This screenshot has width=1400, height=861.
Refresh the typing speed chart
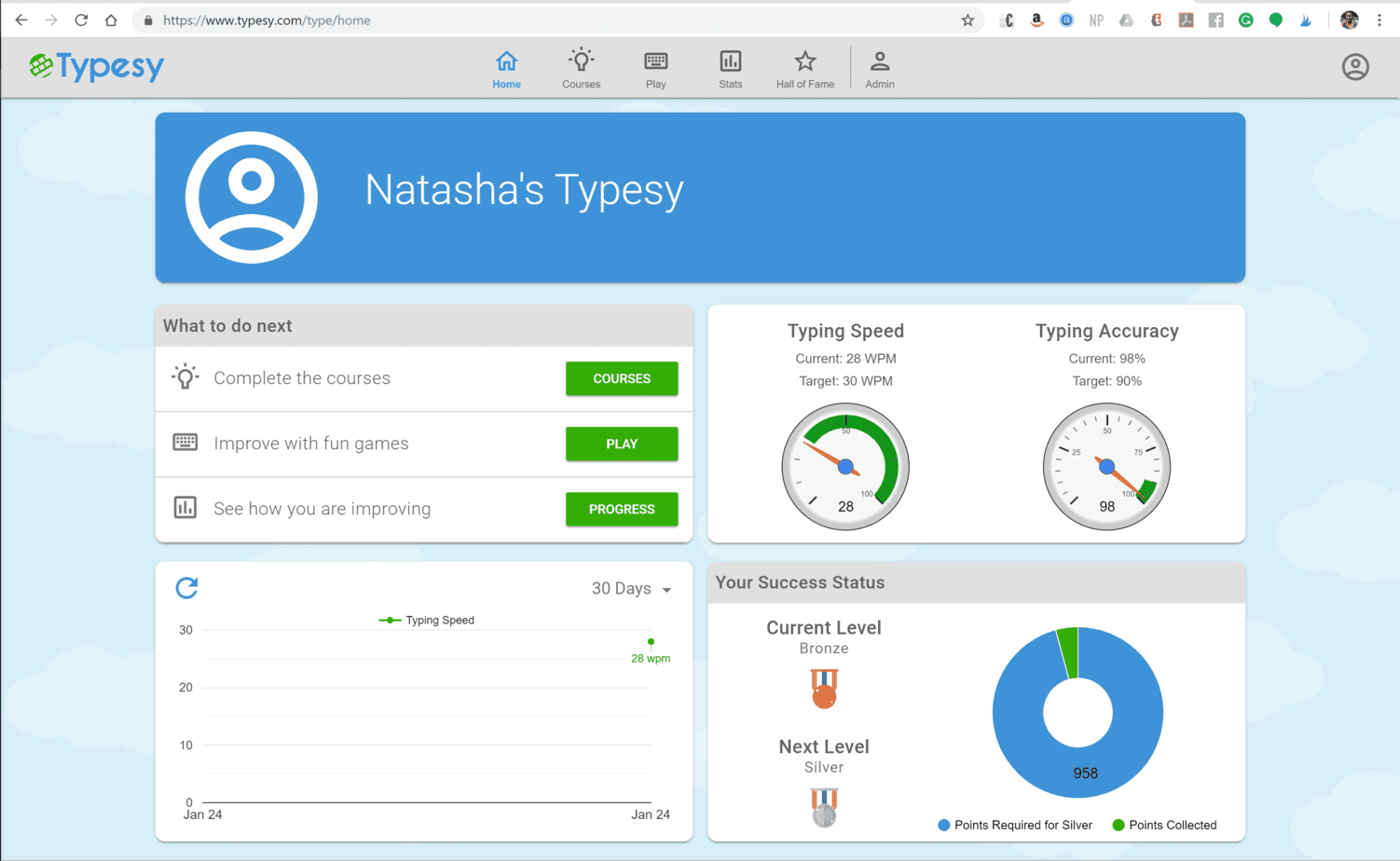coord(186,588)
